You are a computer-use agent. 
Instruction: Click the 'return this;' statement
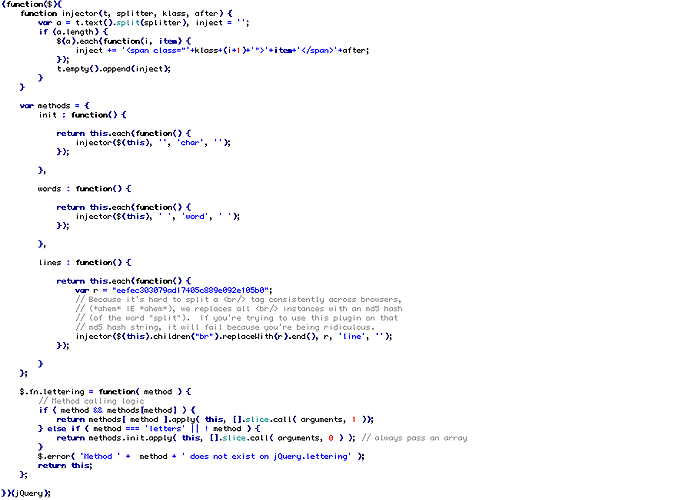(x=65, y=465)
